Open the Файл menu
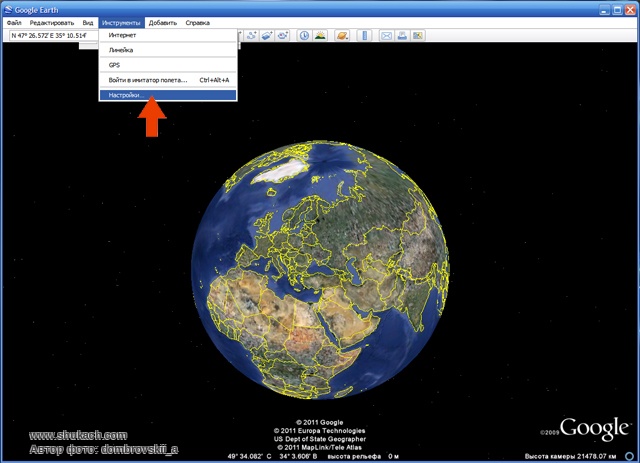Screen dimensions: 640x463 pyautogui.click(x=14, y=23)
